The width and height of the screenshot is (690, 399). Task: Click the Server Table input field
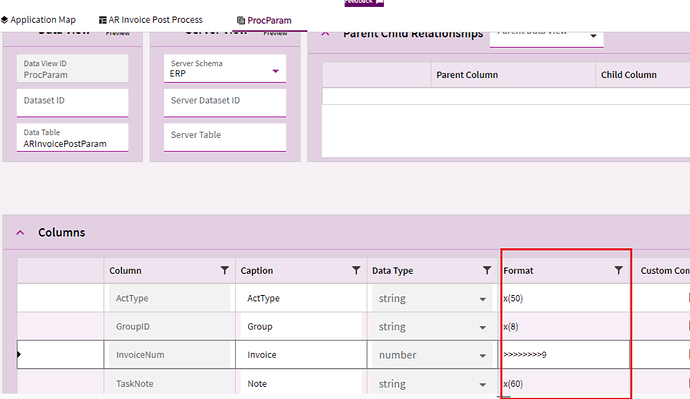click(x=225, y=138)
